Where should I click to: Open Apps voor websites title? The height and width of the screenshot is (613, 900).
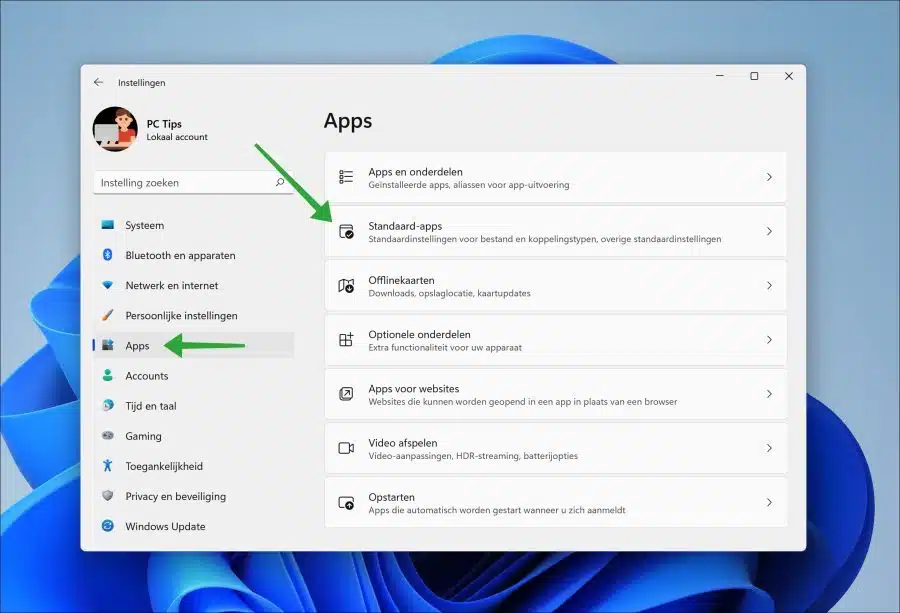(414, 389)
